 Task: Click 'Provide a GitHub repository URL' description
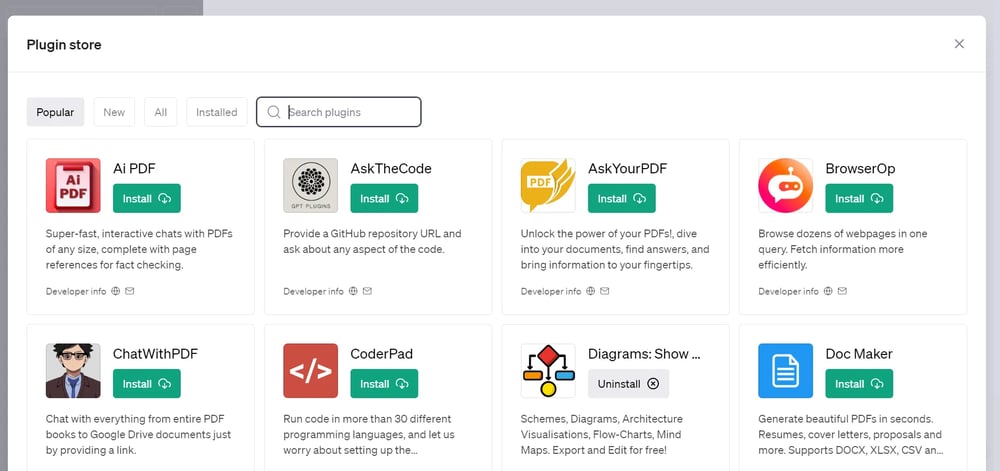pos(372,242)
